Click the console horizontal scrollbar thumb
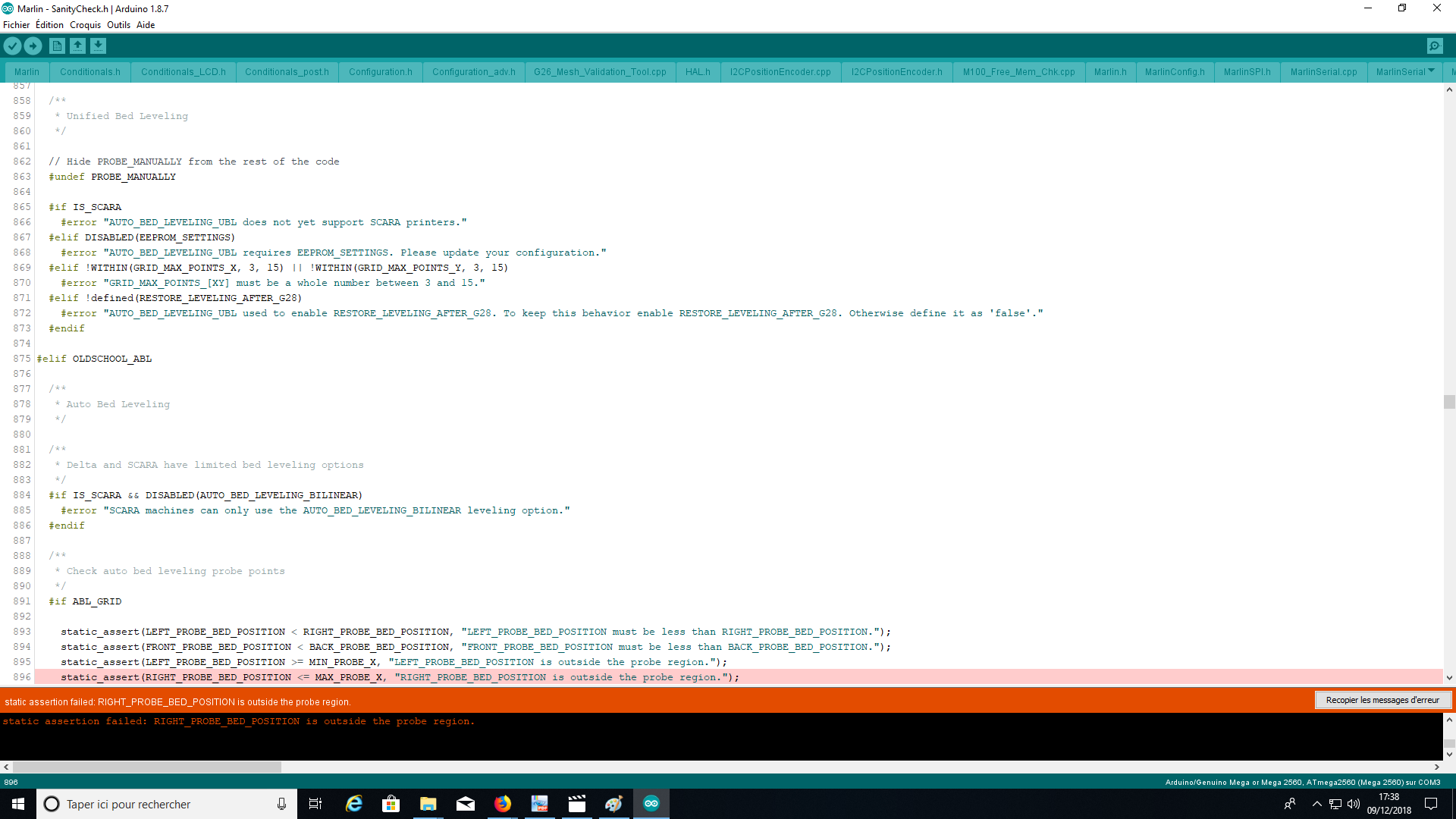Screen dimensions: 1456x819 click(x=146, y=767)
